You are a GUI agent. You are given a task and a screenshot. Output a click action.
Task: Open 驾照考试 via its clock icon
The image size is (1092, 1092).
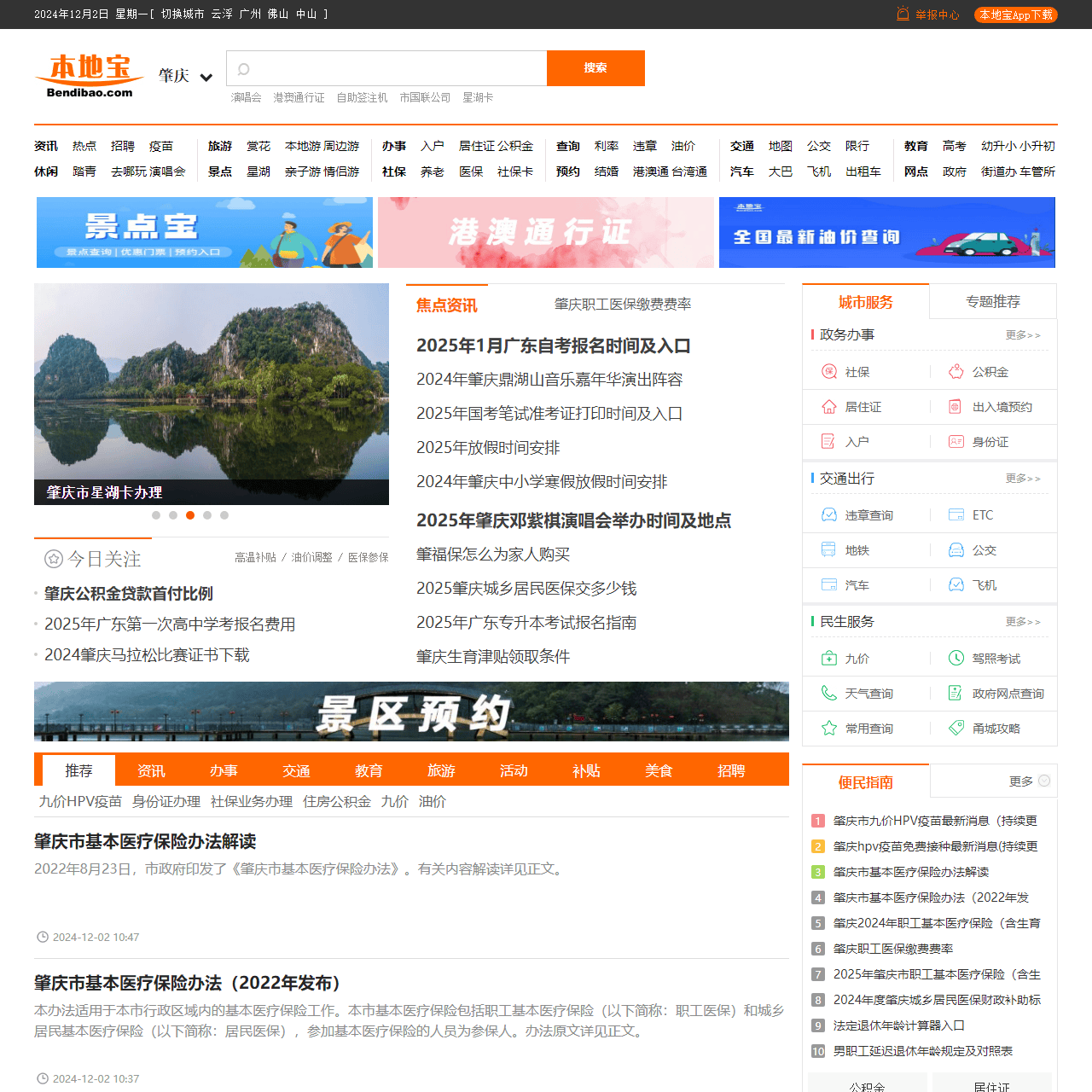point(955,658)
